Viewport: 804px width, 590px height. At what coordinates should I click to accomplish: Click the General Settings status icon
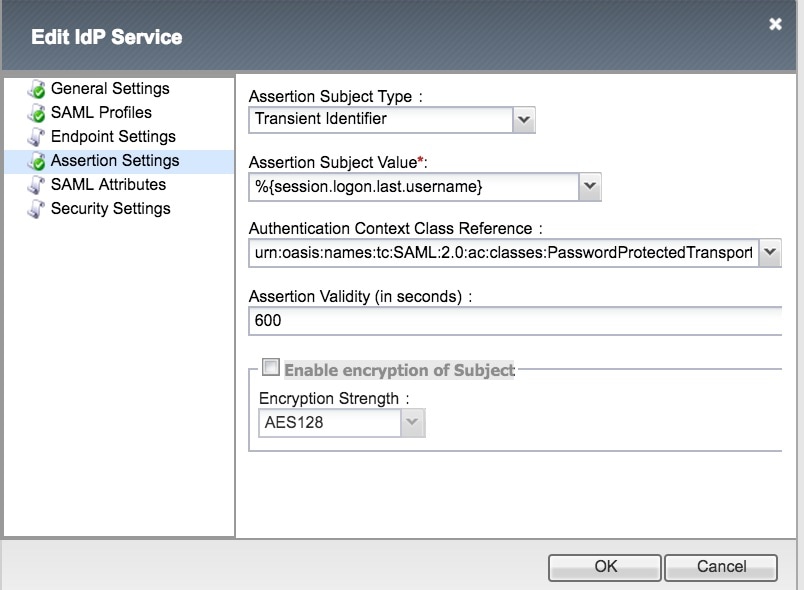tap(36, 89)
